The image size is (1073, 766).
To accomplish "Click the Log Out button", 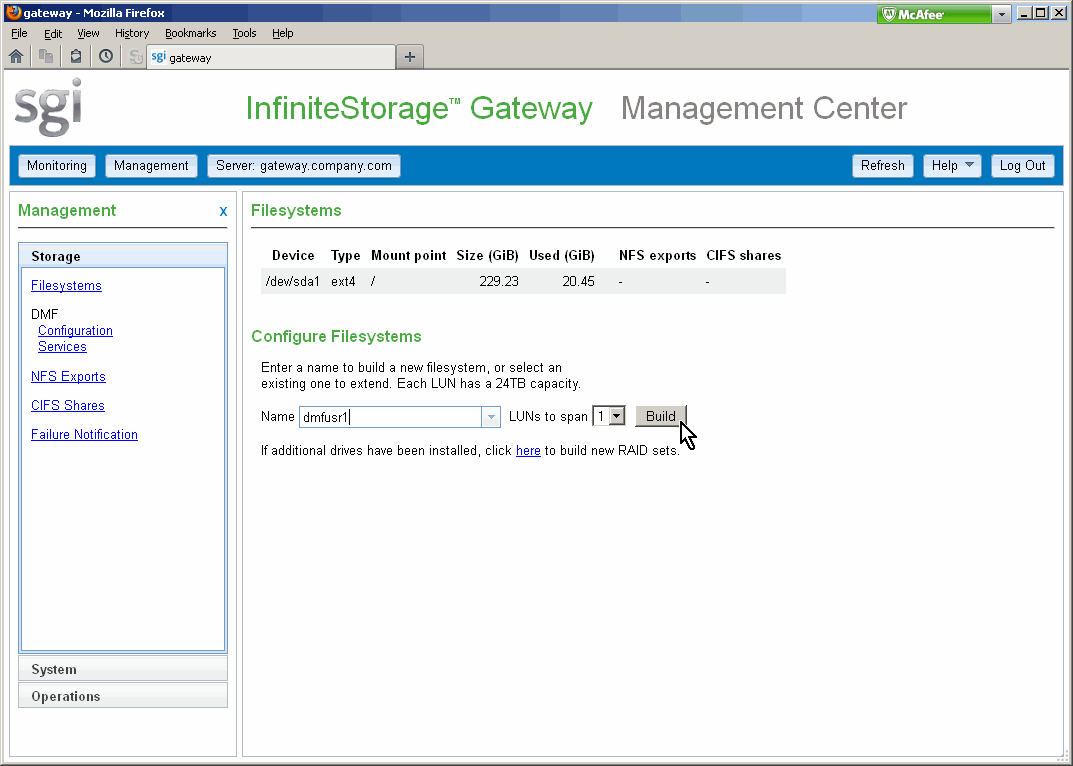I will [x=1022, y=166].
